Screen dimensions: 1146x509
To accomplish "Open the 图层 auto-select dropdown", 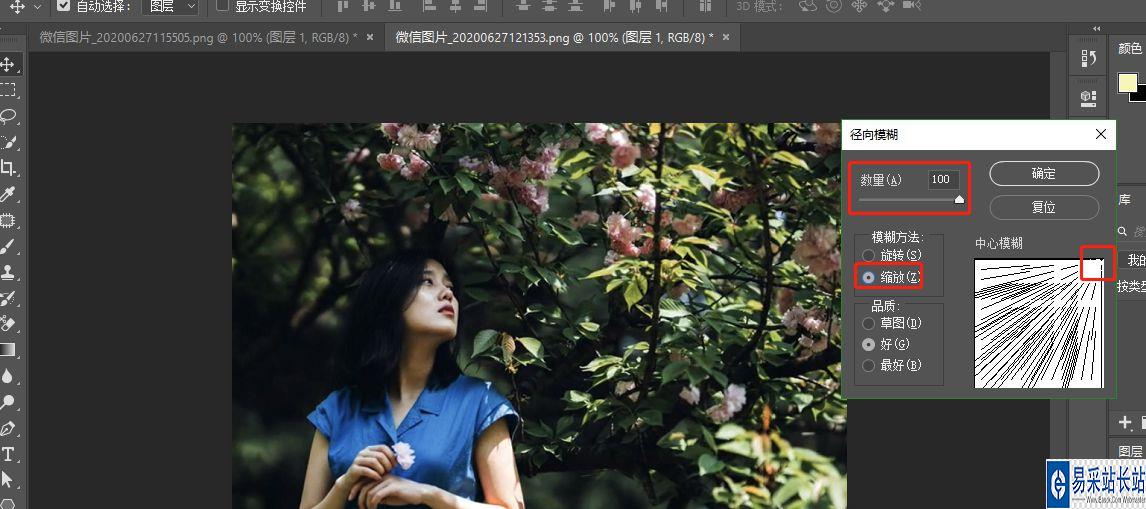I will (x=170, y=7).
